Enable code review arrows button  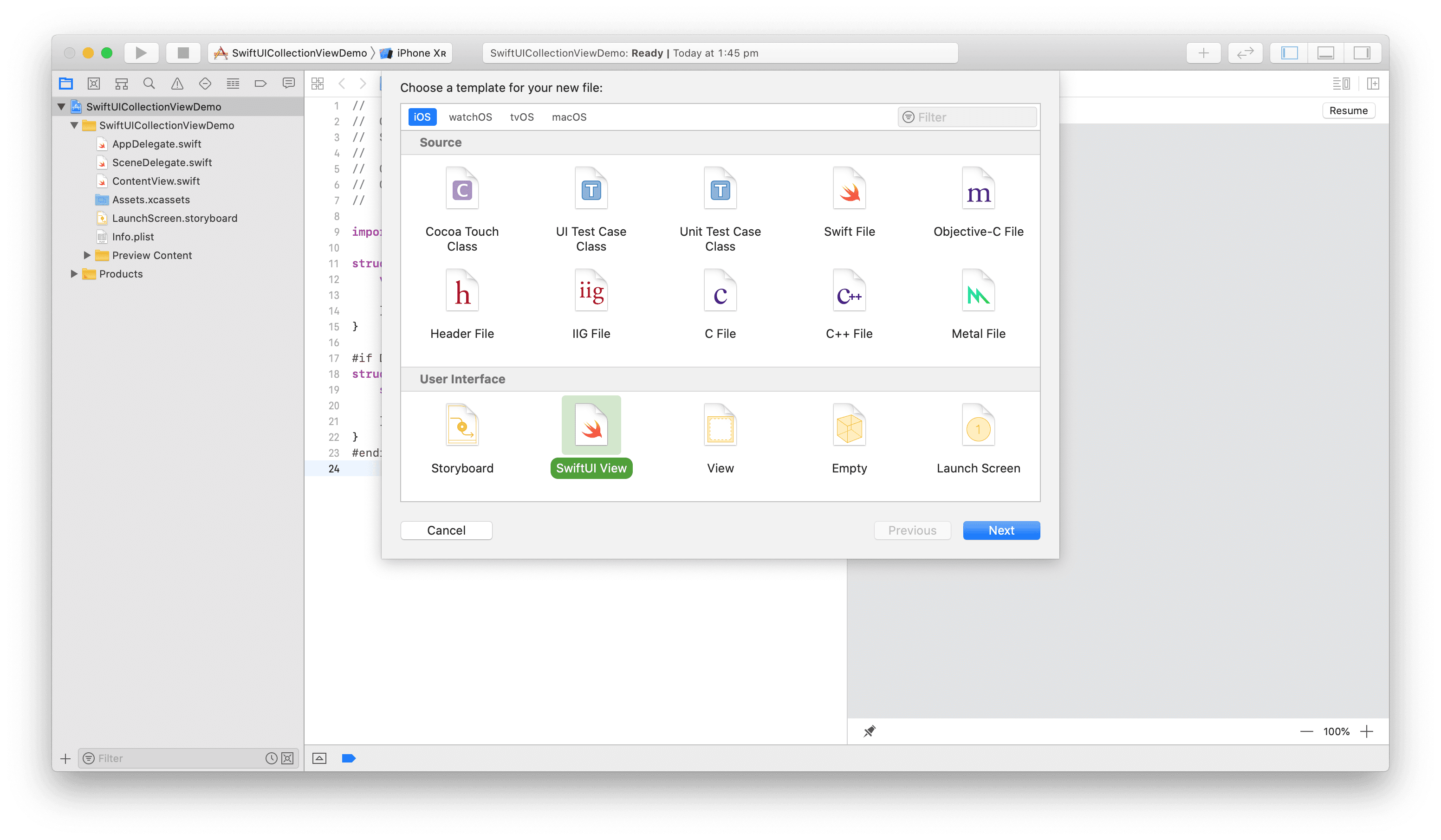pyautogui.click(x=1245, y=52)
